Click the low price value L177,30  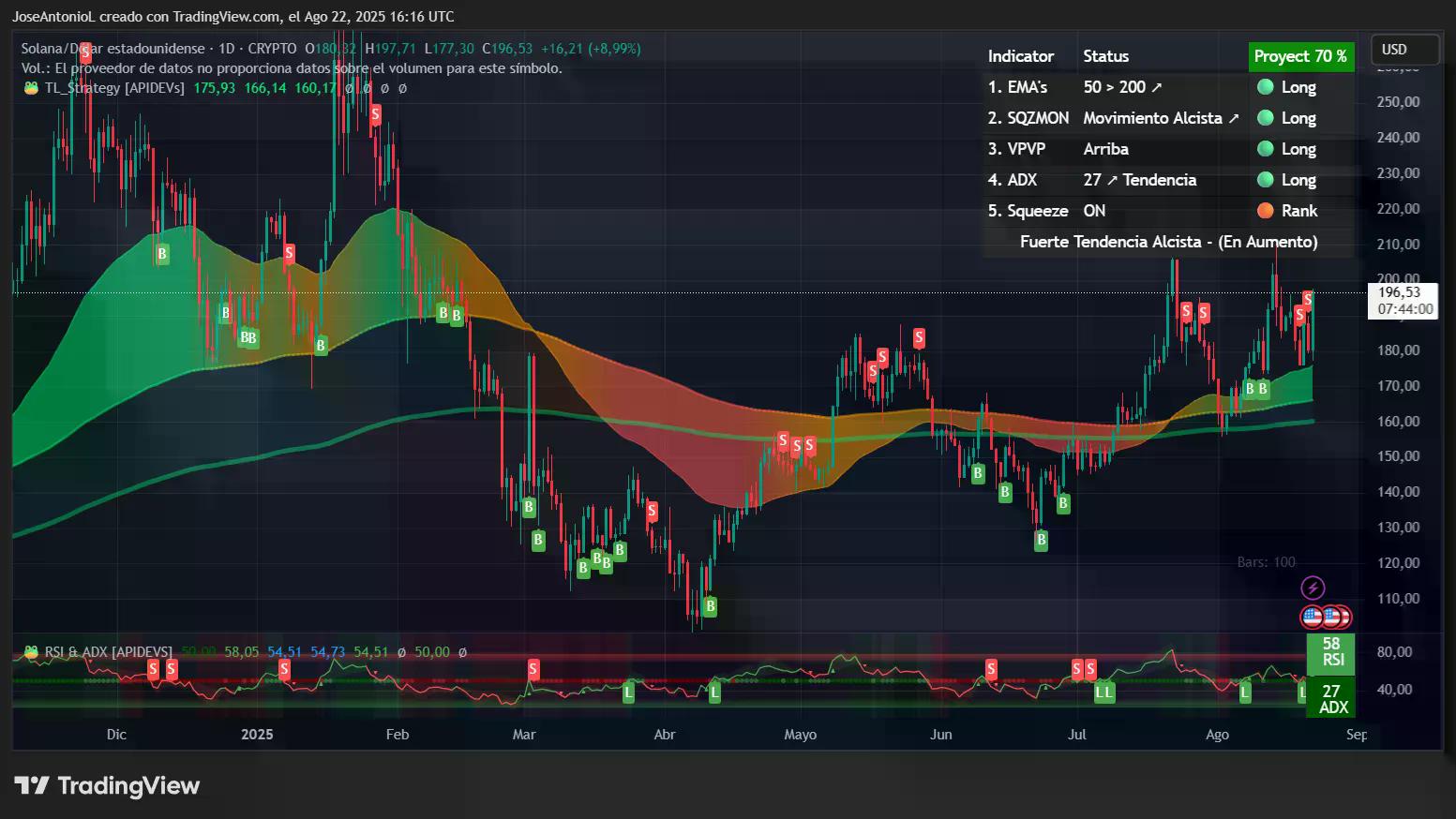[x=449, y=49]
